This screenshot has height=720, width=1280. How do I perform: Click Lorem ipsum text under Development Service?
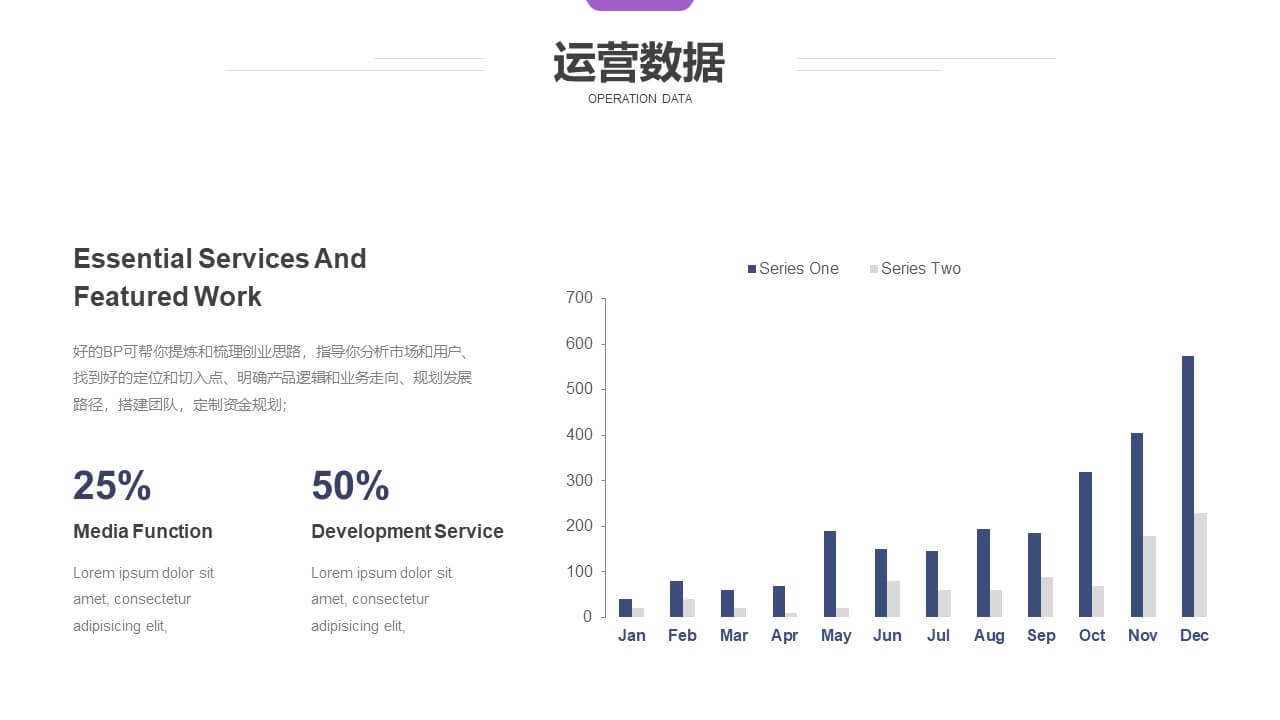click(381, 599)
